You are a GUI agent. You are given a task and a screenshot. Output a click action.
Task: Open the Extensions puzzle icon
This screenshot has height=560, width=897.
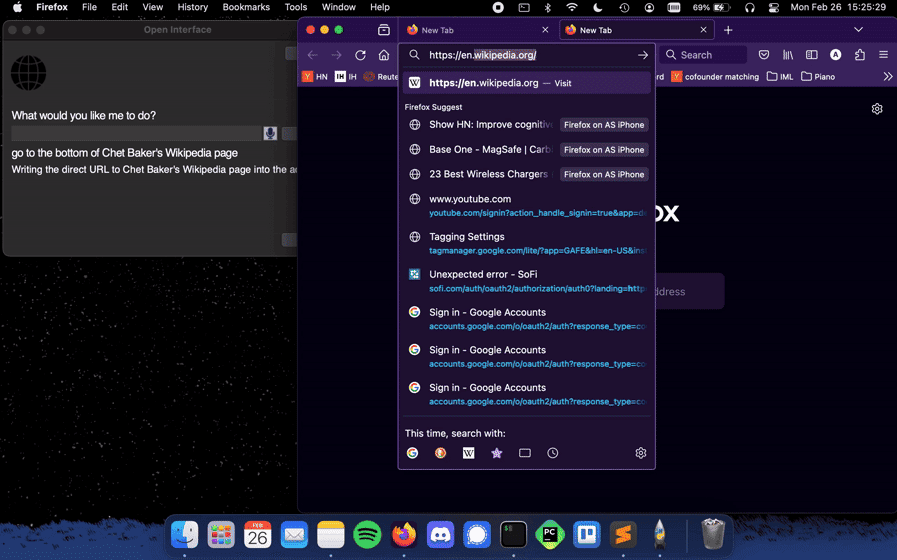[x=860, y=55]
